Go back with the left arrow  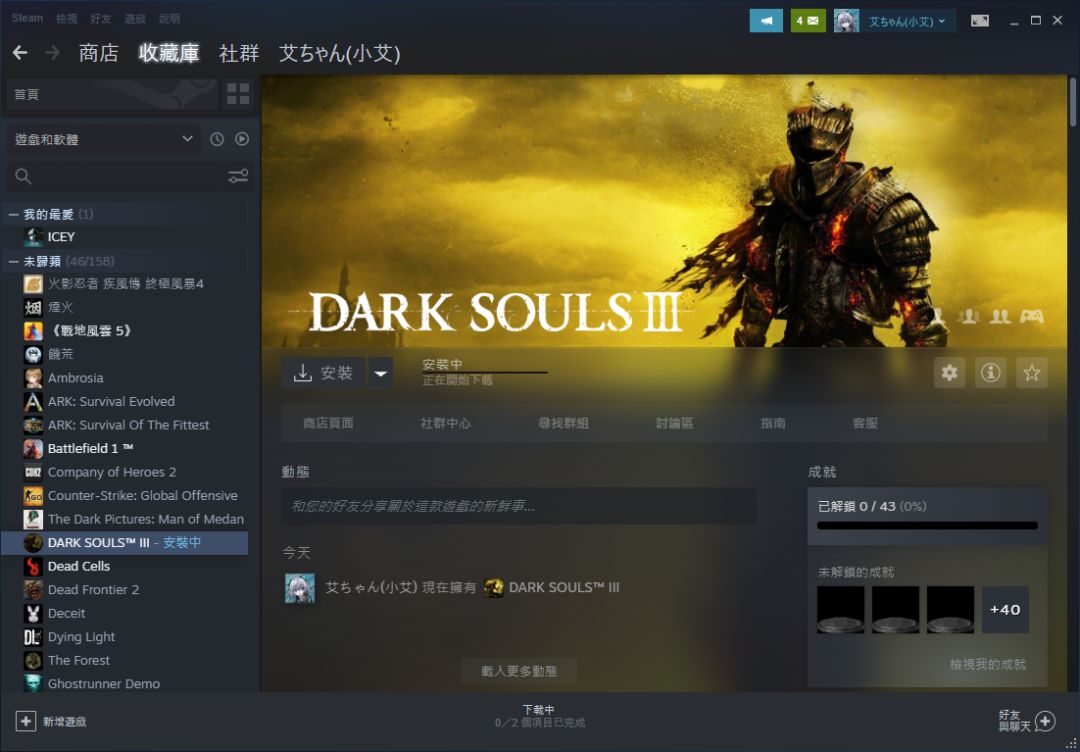[20, 52]
